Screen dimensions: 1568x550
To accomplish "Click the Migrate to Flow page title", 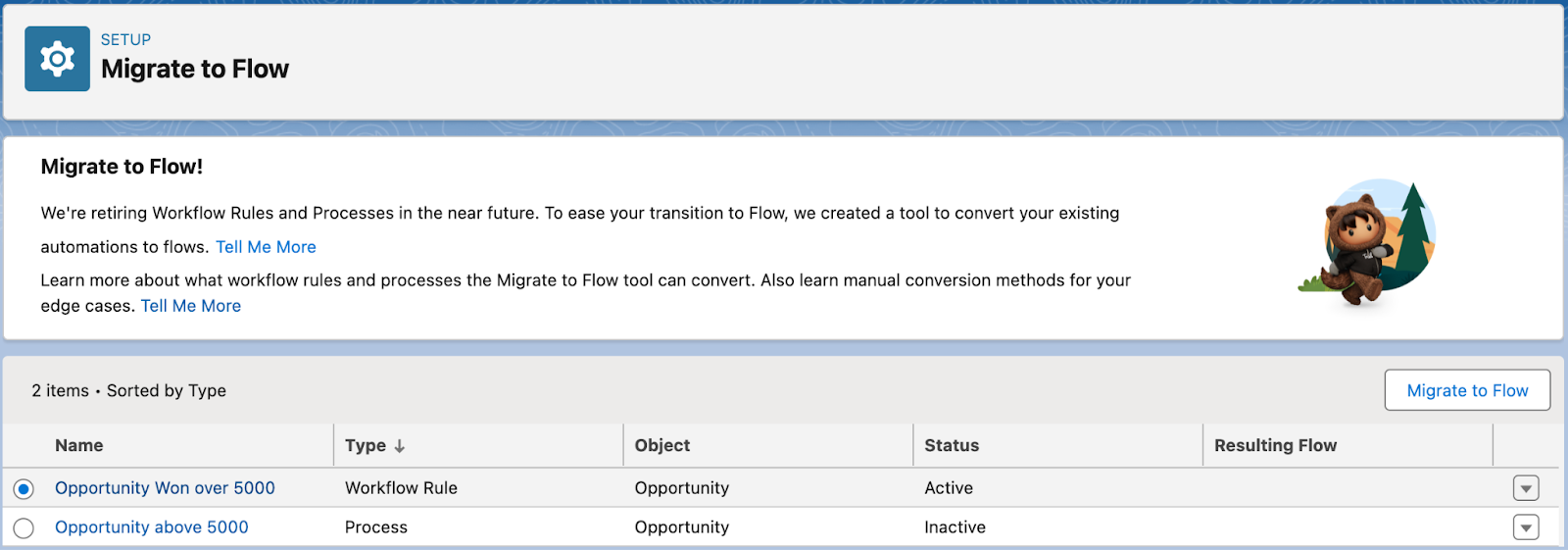I will [195, 69].
